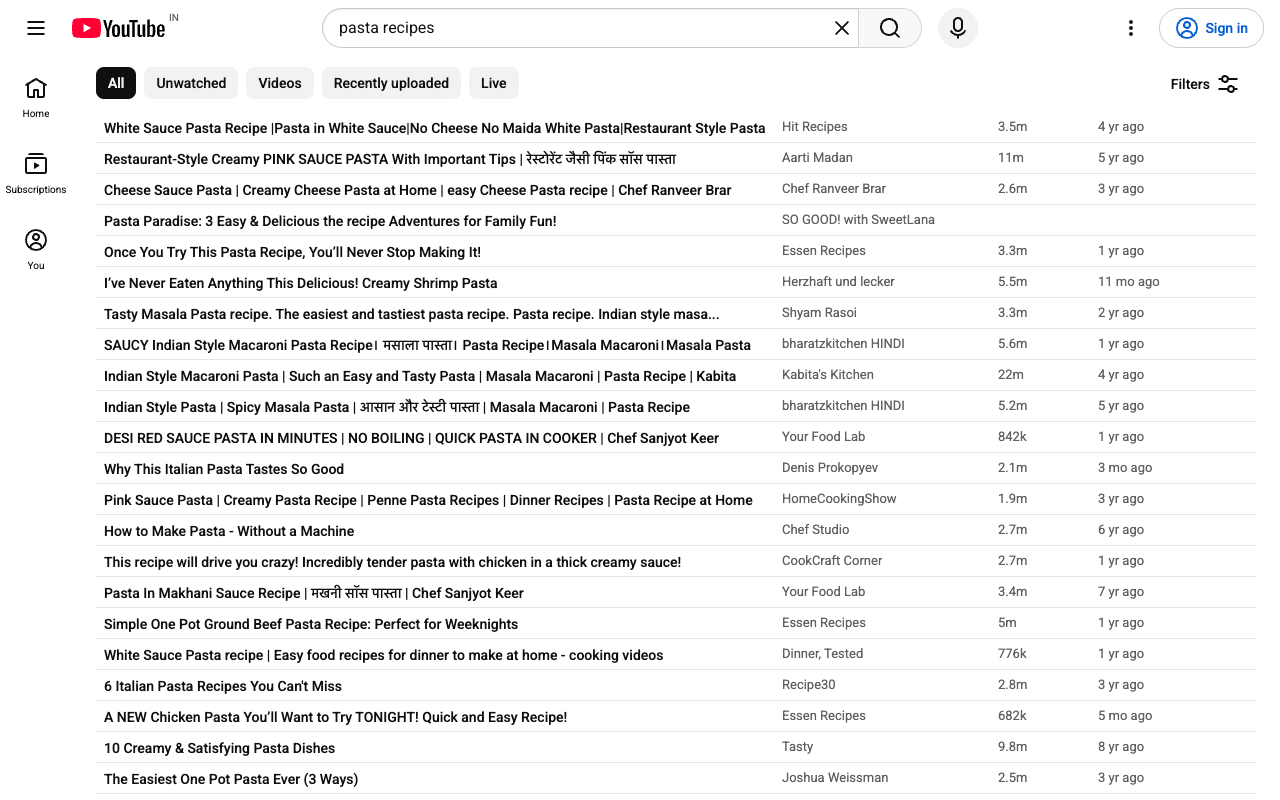
Task: Open the You section in sidebar
Action: (36, 250)
